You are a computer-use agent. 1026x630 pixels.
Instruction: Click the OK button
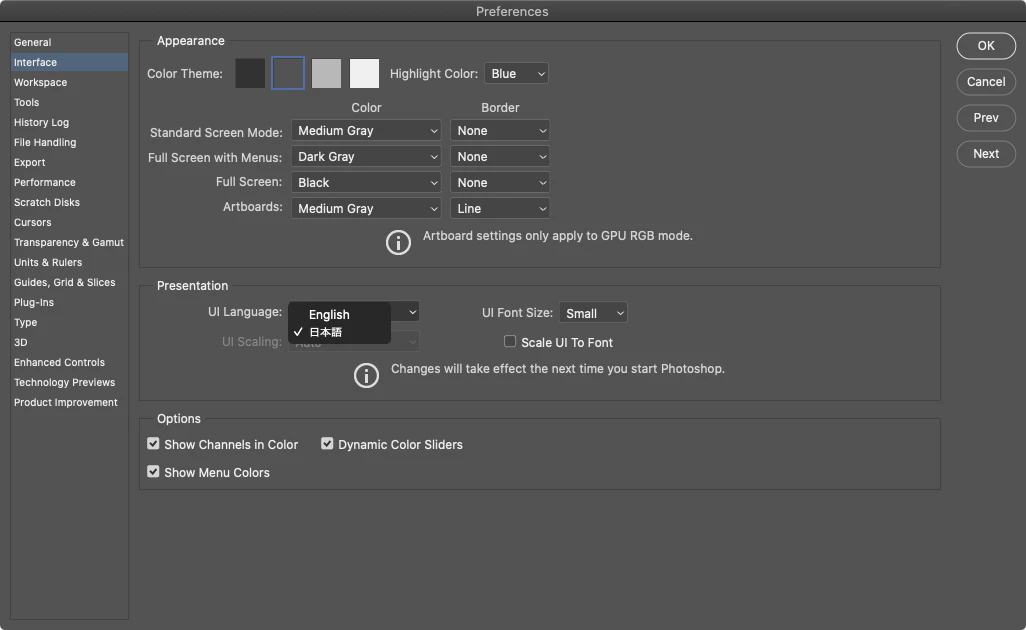[985, 46]
